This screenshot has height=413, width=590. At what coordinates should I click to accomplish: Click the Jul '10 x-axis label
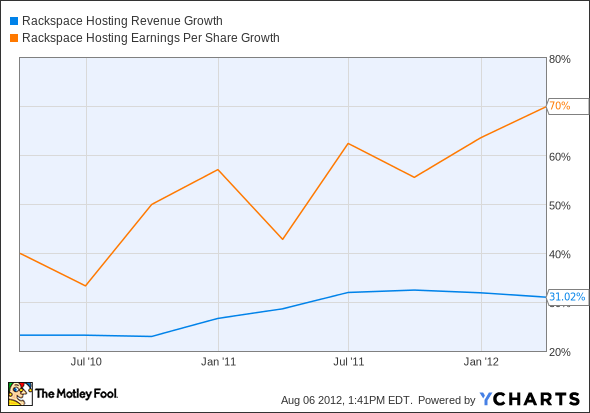click(x=86, y=362)
